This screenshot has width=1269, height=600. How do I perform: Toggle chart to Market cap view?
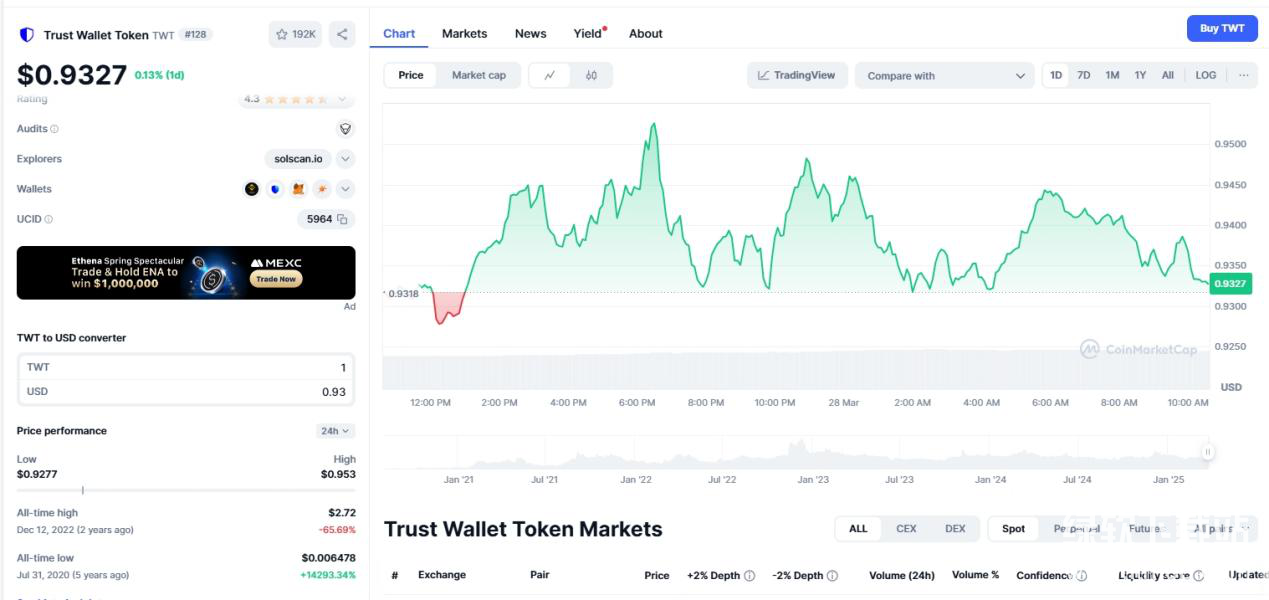coord(478,76)
